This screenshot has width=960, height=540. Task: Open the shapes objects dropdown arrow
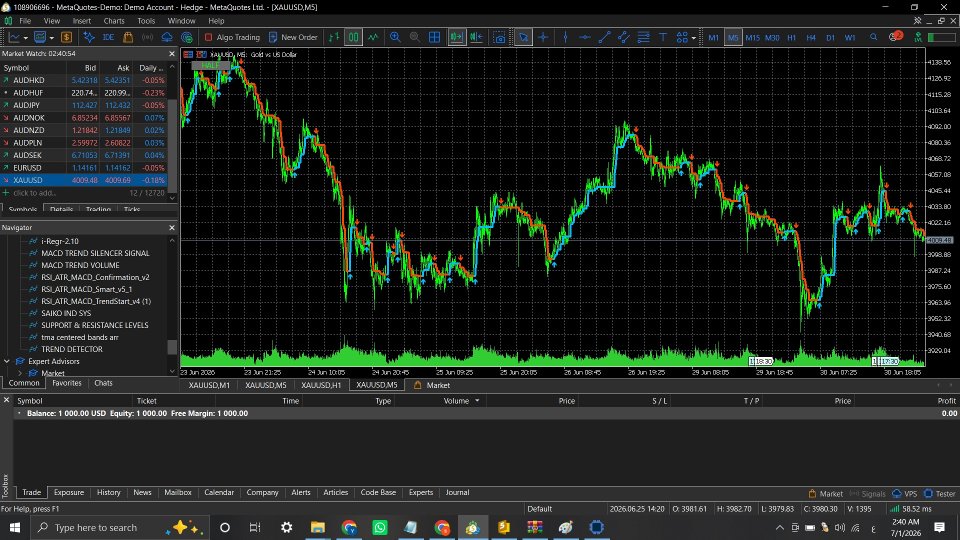[x=693, y=38]
